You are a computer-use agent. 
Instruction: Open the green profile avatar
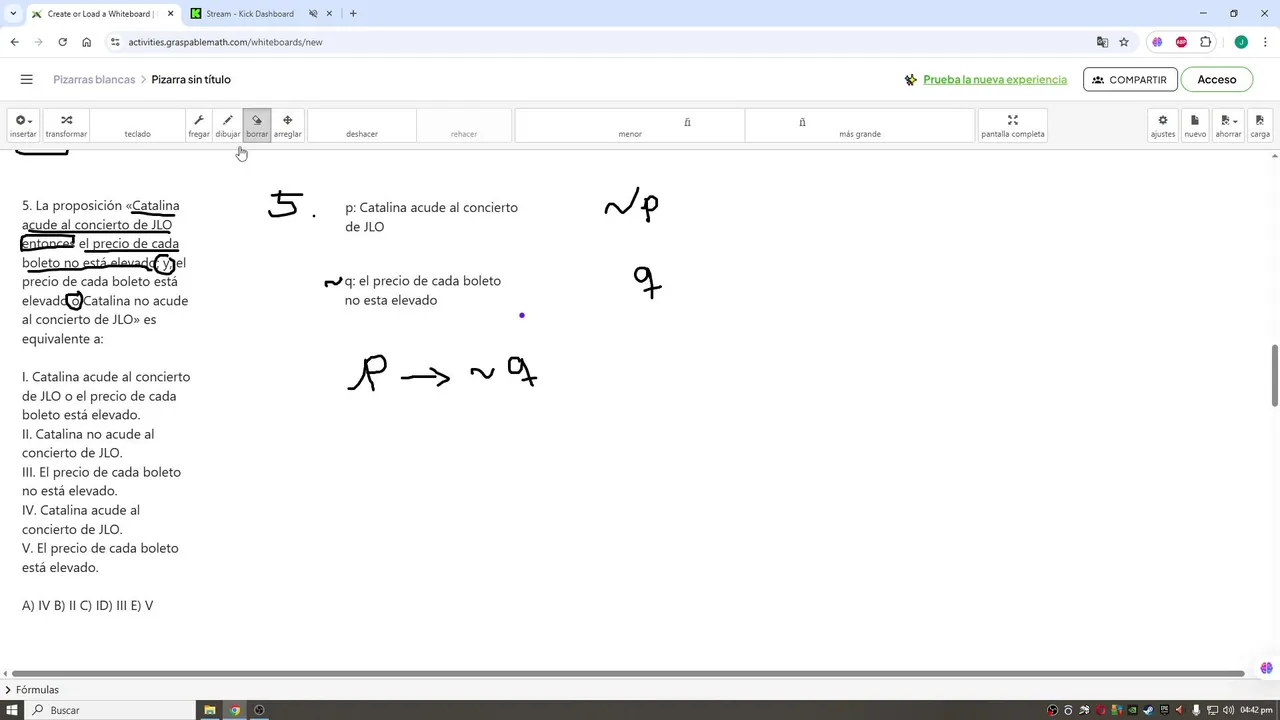pyautogui.click(x=1241, y=42)
